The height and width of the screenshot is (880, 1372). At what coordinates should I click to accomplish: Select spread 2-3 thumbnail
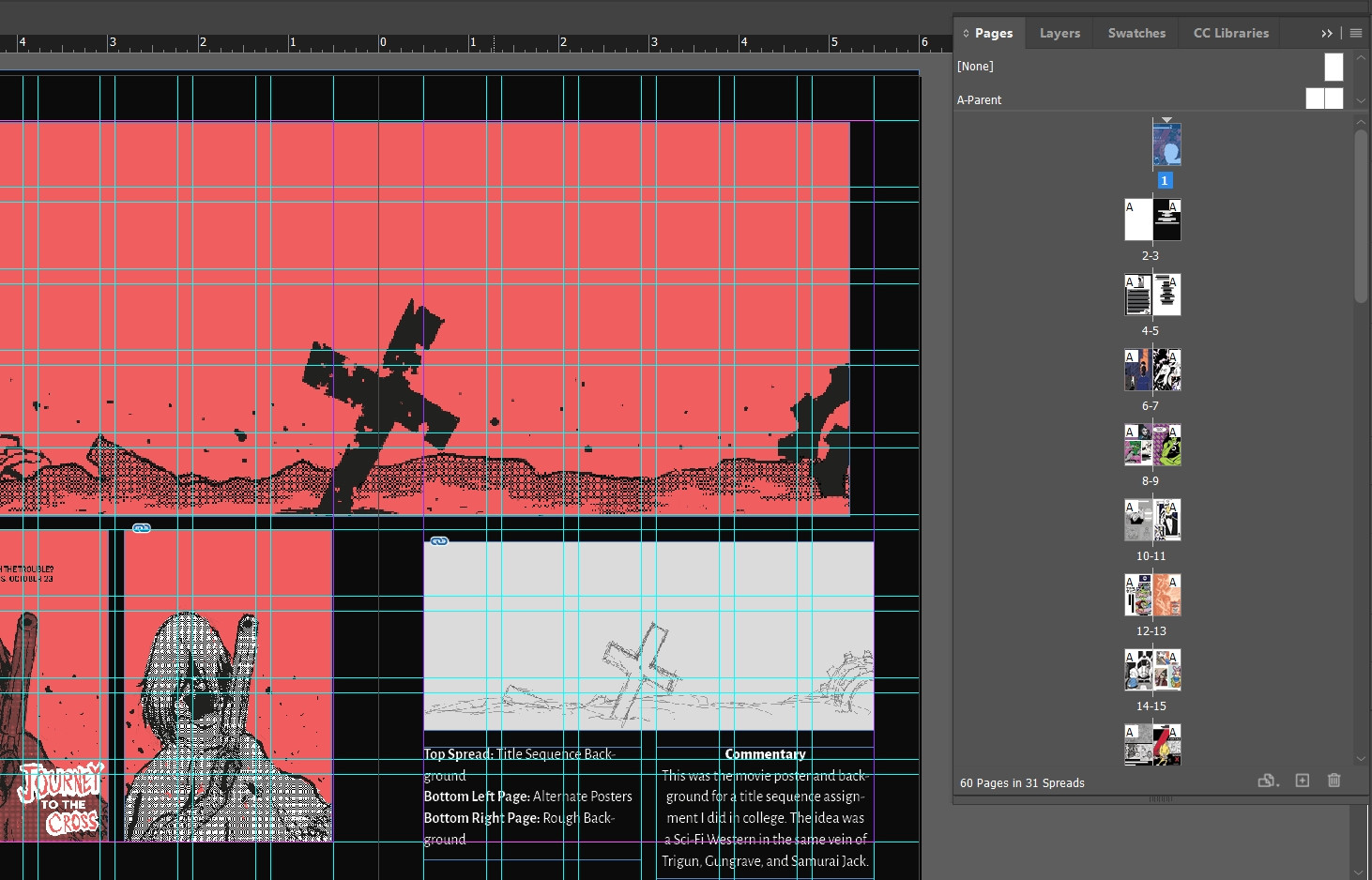click(1152, 220)
